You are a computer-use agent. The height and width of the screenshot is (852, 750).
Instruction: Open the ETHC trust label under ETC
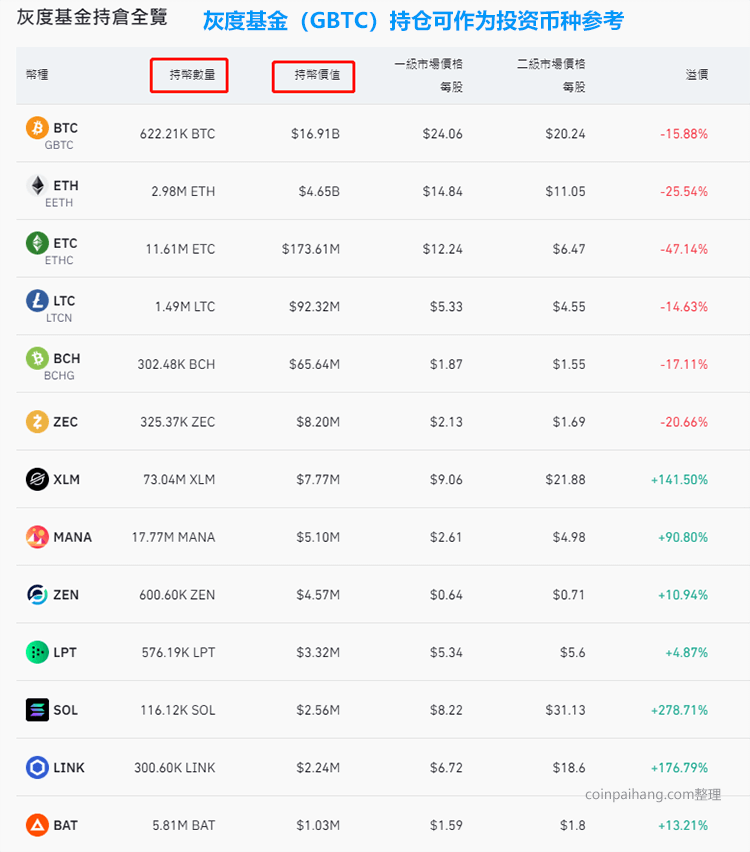59,260
